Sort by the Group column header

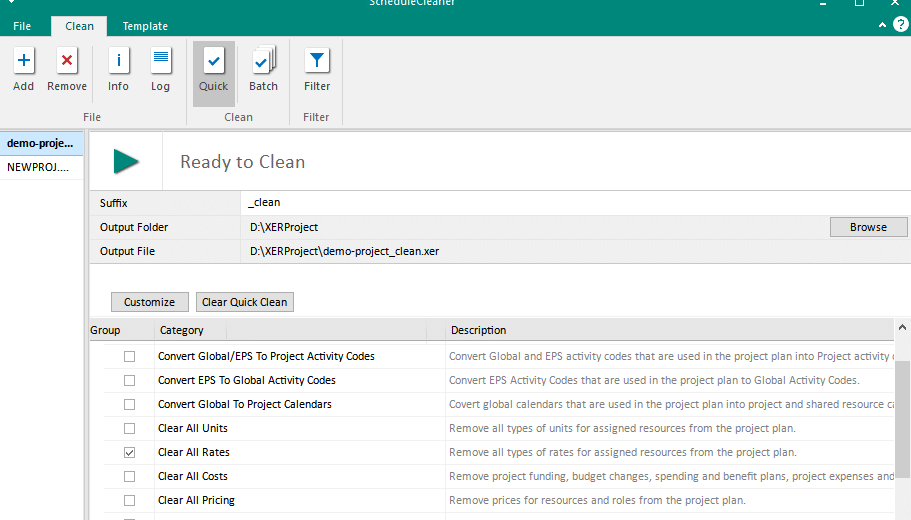click(105, 330)
